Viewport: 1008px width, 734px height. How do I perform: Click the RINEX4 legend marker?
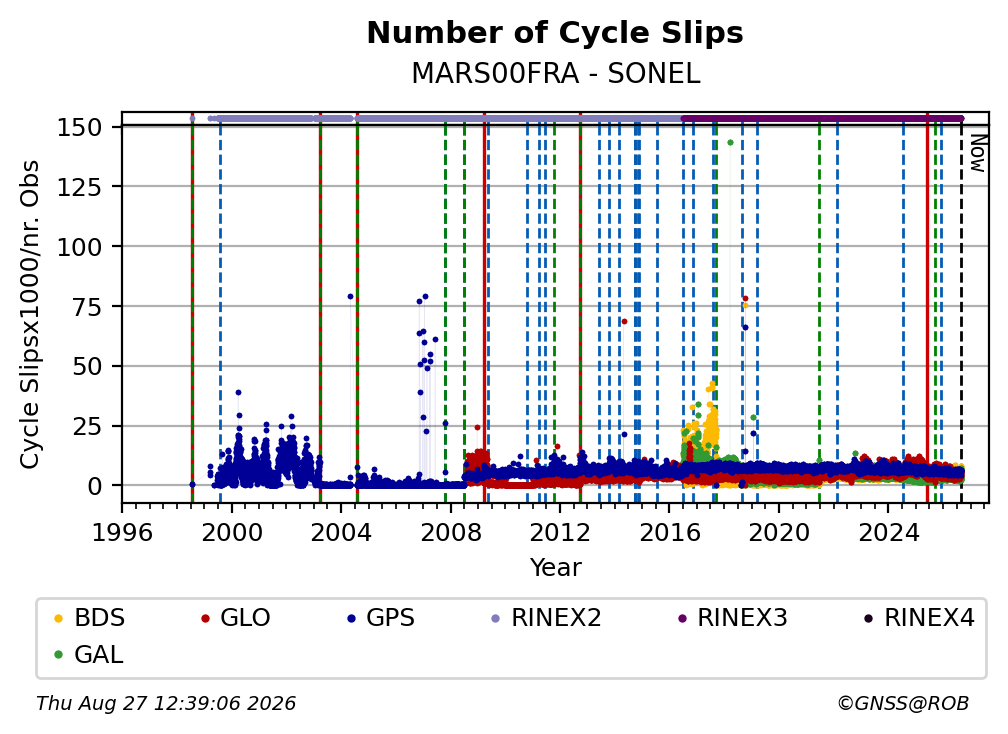pos(868,618)
